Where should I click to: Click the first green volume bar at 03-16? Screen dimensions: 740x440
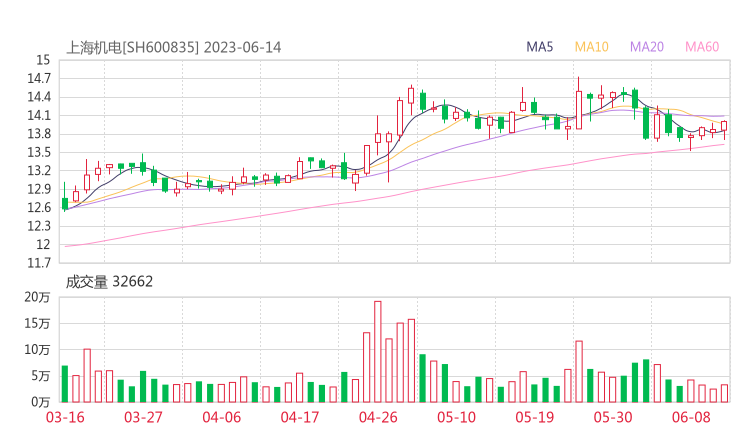coord(65,384)
